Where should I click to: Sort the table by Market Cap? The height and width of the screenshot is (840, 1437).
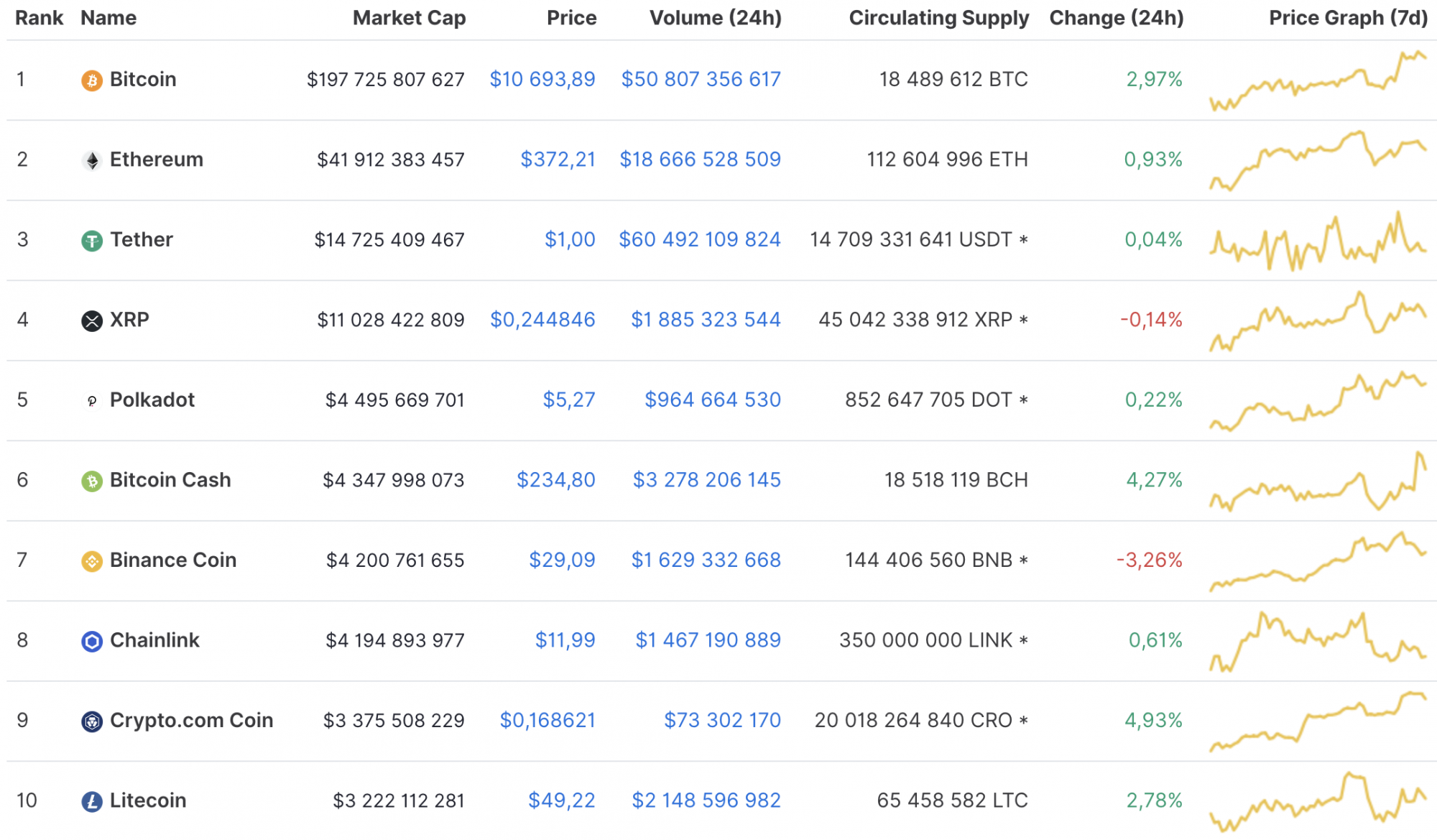(409, 17)
